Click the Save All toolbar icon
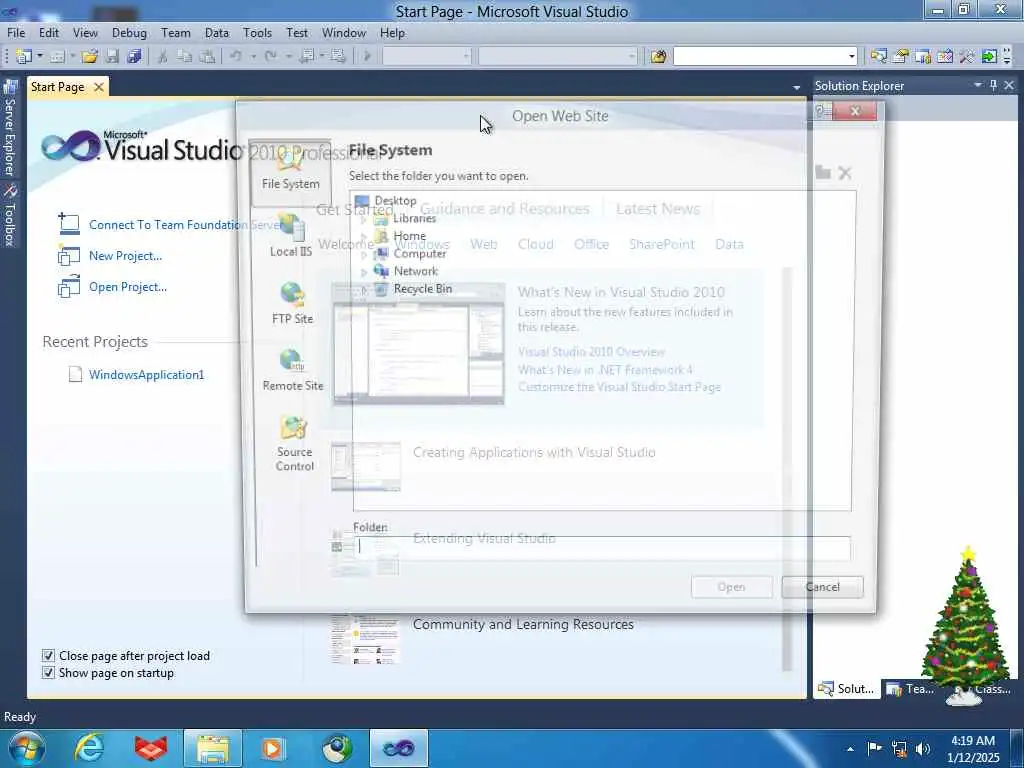Image resolution: width=1024 pixels, height=768 pixels. 134,57
